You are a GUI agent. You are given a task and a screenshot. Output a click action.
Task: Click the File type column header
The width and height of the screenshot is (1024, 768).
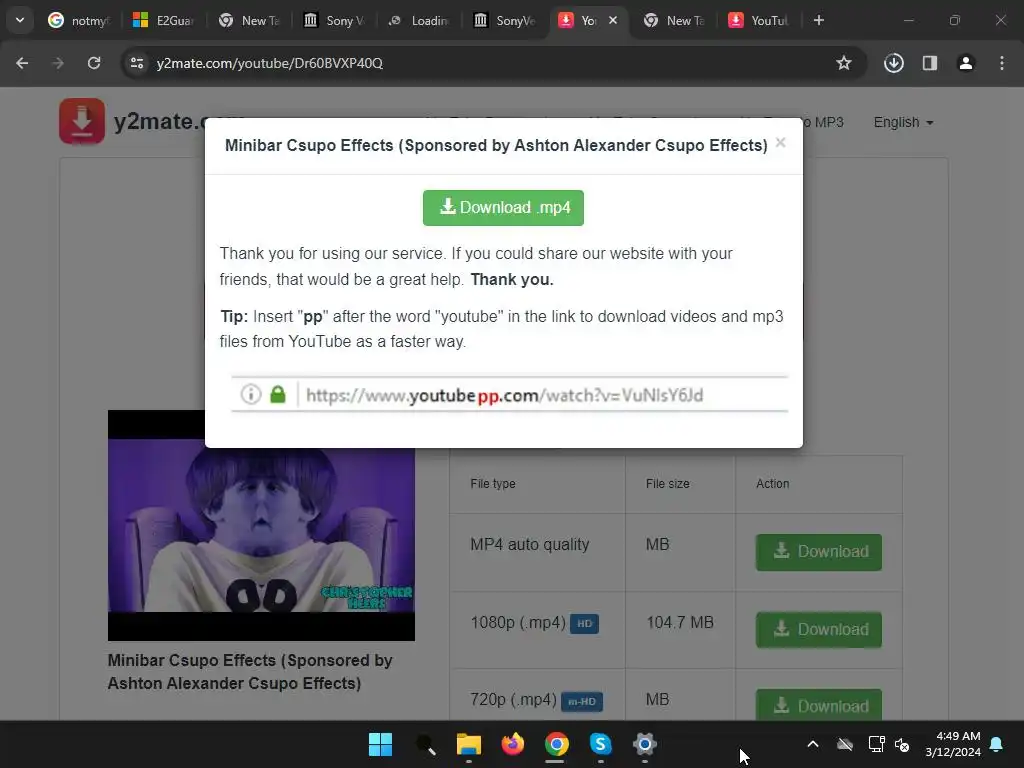pyautogui.click(x=493, y=484)
